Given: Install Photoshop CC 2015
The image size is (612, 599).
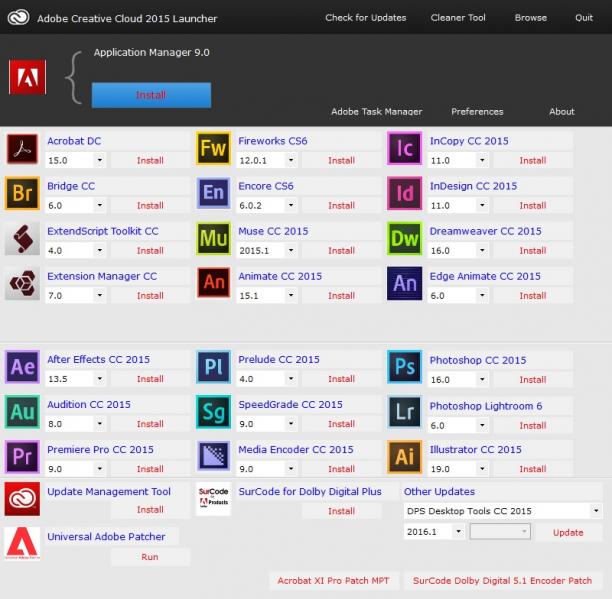Looking at the screenshot, I should (x=533, y=379).
